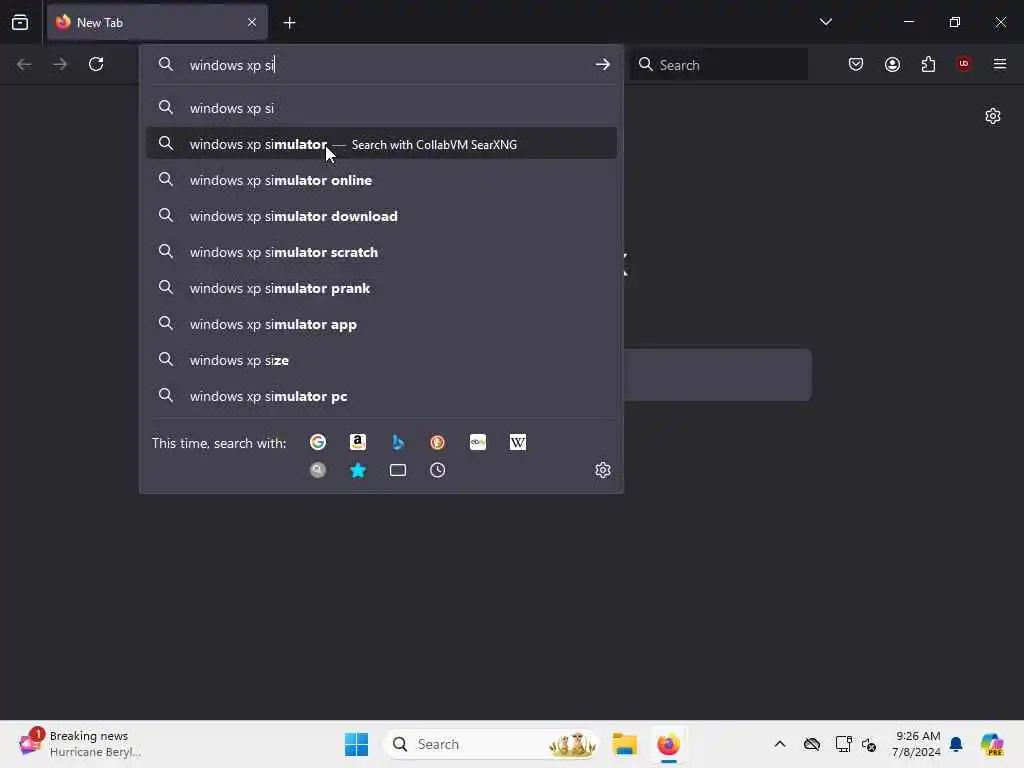Click the go arrow in the address bar
1024x768 pixels.
(602, 64)
